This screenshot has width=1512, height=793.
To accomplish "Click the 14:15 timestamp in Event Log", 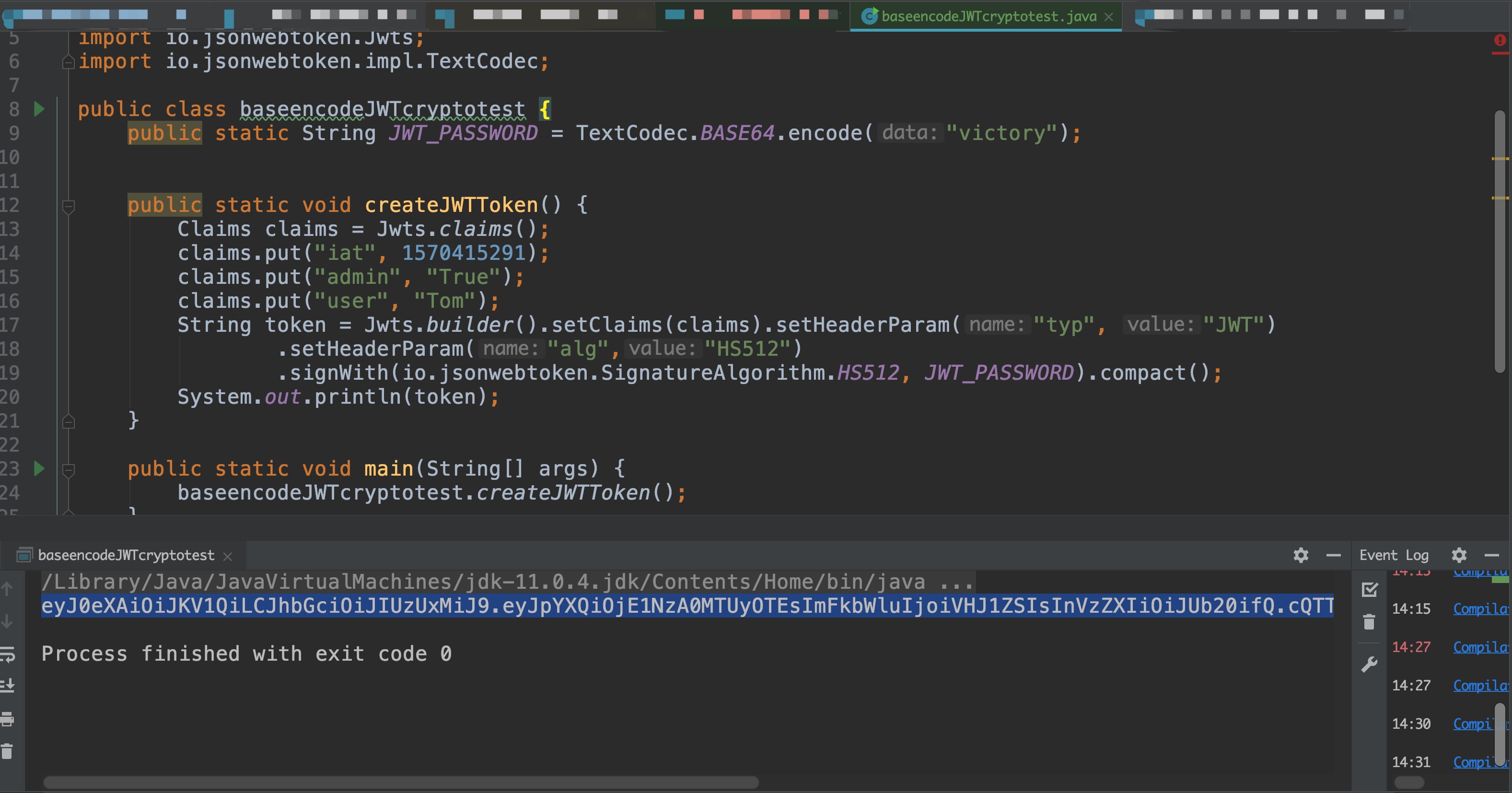I will coord(1411,609).
